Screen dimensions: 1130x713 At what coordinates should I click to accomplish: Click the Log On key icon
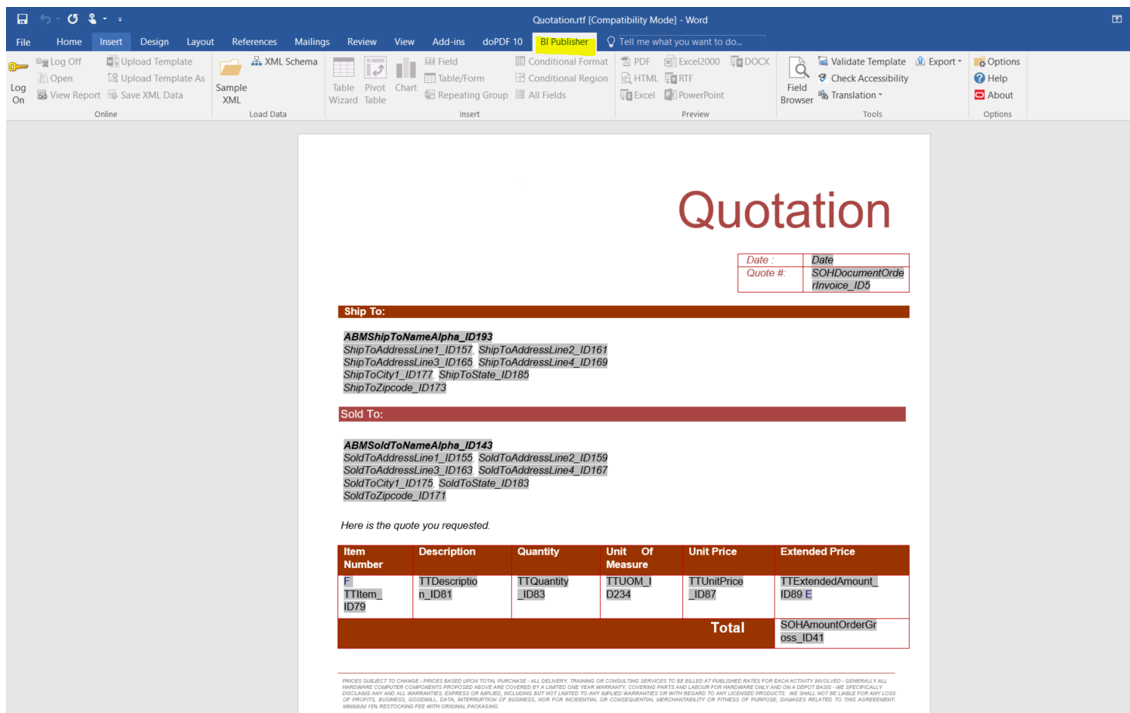point(18,67)
